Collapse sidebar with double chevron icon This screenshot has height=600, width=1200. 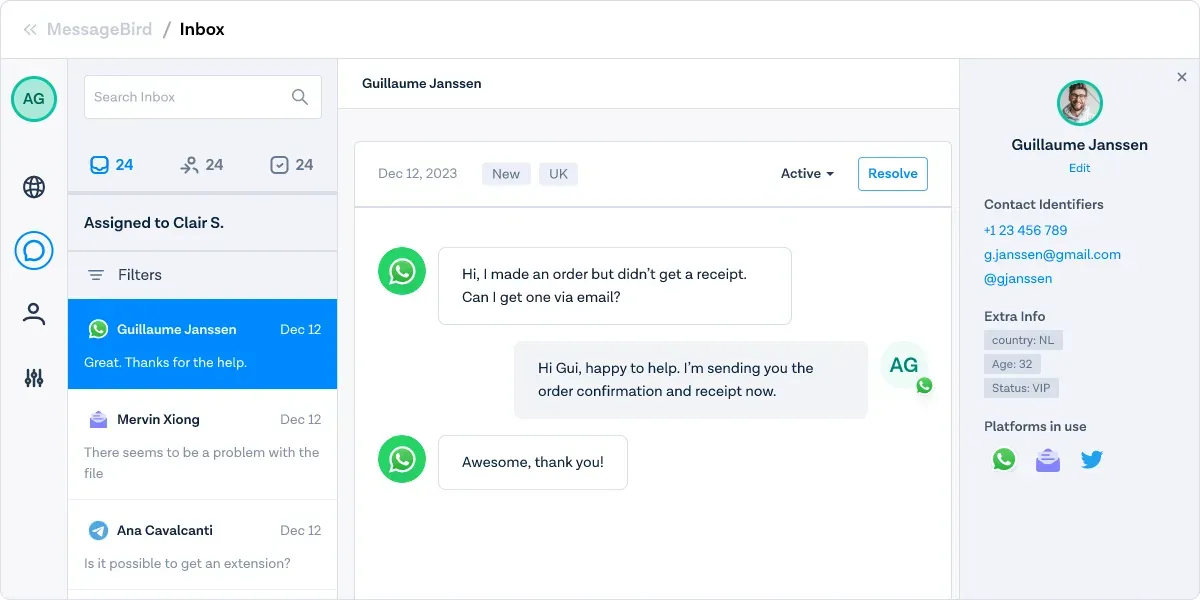(x=30, y=30)
